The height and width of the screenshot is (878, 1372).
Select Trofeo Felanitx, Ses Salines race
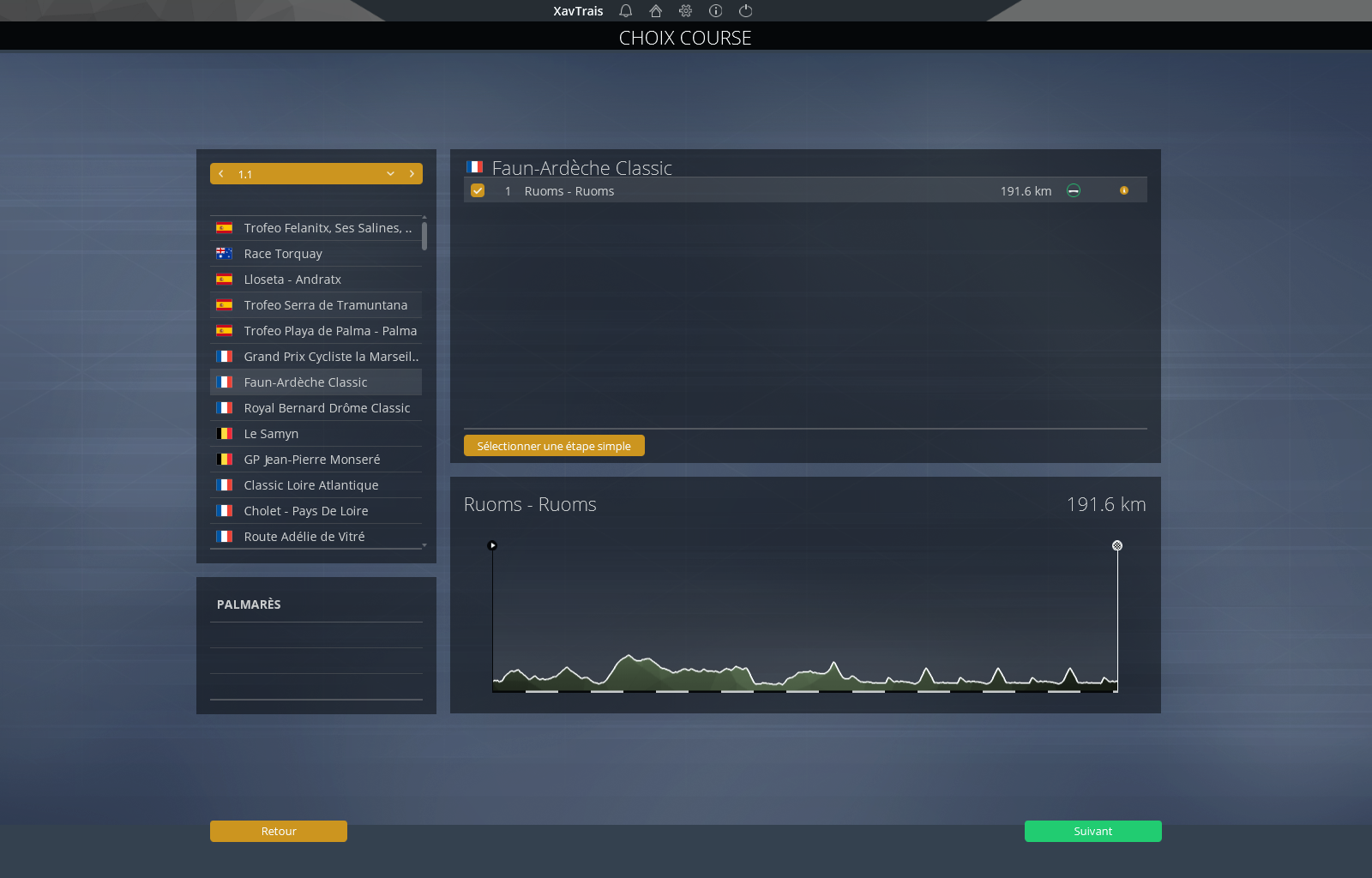(x=316, y=228)
